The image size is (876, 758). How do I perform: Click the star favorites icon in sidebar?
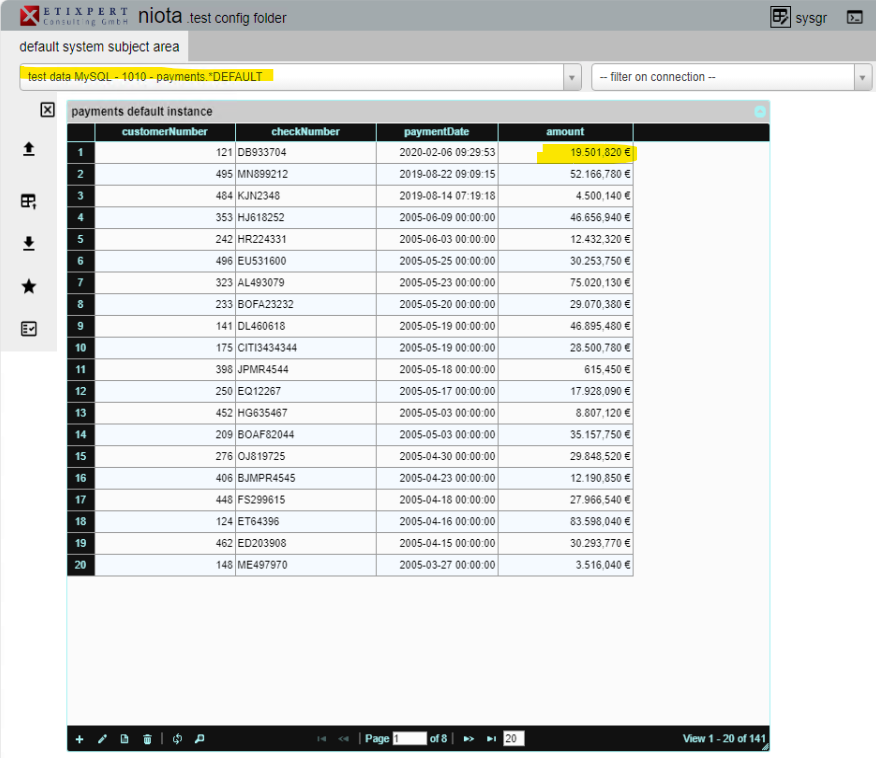click(29, 286)
